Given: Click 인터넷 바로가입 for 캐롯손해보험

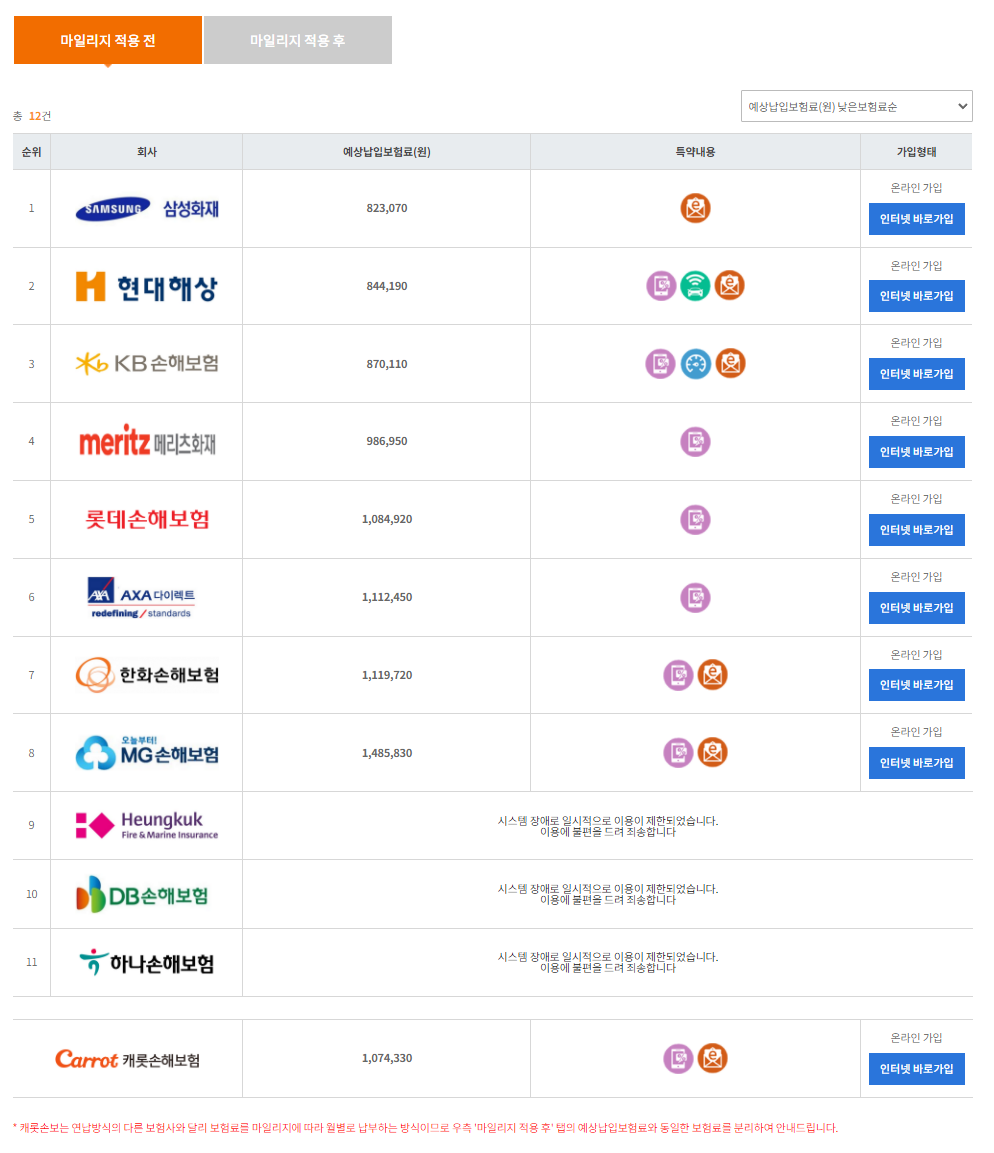Looking at the screenshot, I should tap(917, 1069).
